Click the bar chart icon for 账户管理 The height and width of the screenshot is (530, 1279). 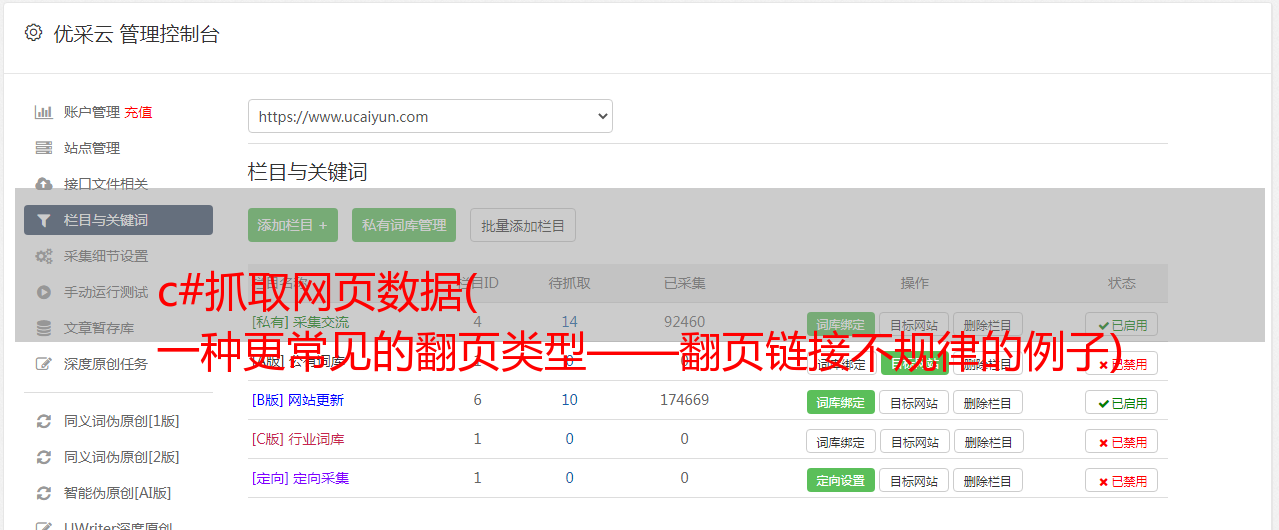[43, 112]
